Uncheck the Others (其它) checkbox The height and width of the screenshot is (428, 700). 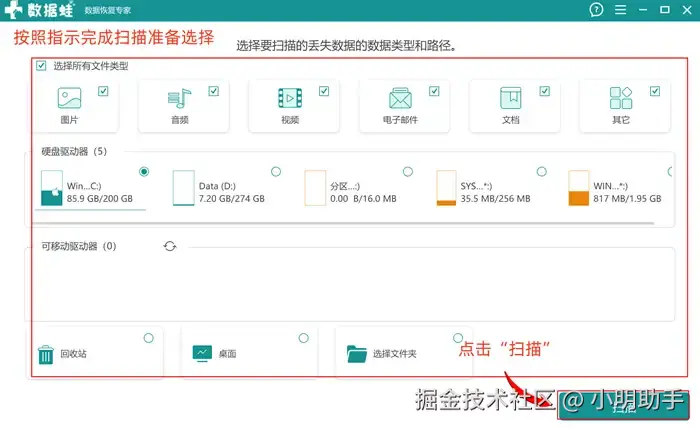[x=655, y=91]
